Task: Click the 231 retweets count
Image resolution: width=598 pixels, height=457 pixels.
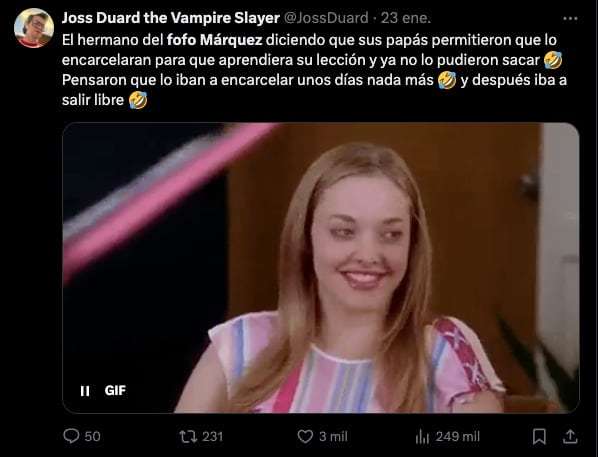Action: (x=212, y=436)
